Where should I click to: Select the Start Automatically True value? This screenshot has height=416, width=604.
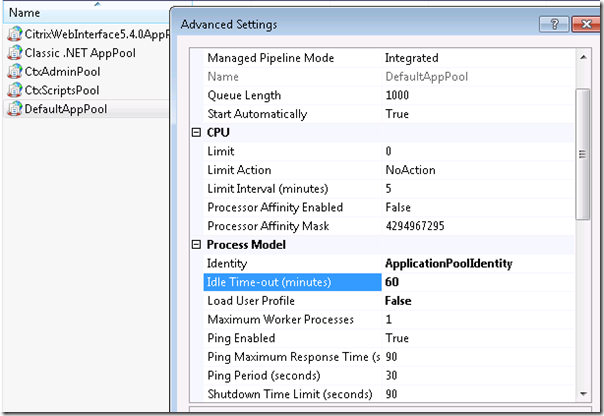click(397, 114)
